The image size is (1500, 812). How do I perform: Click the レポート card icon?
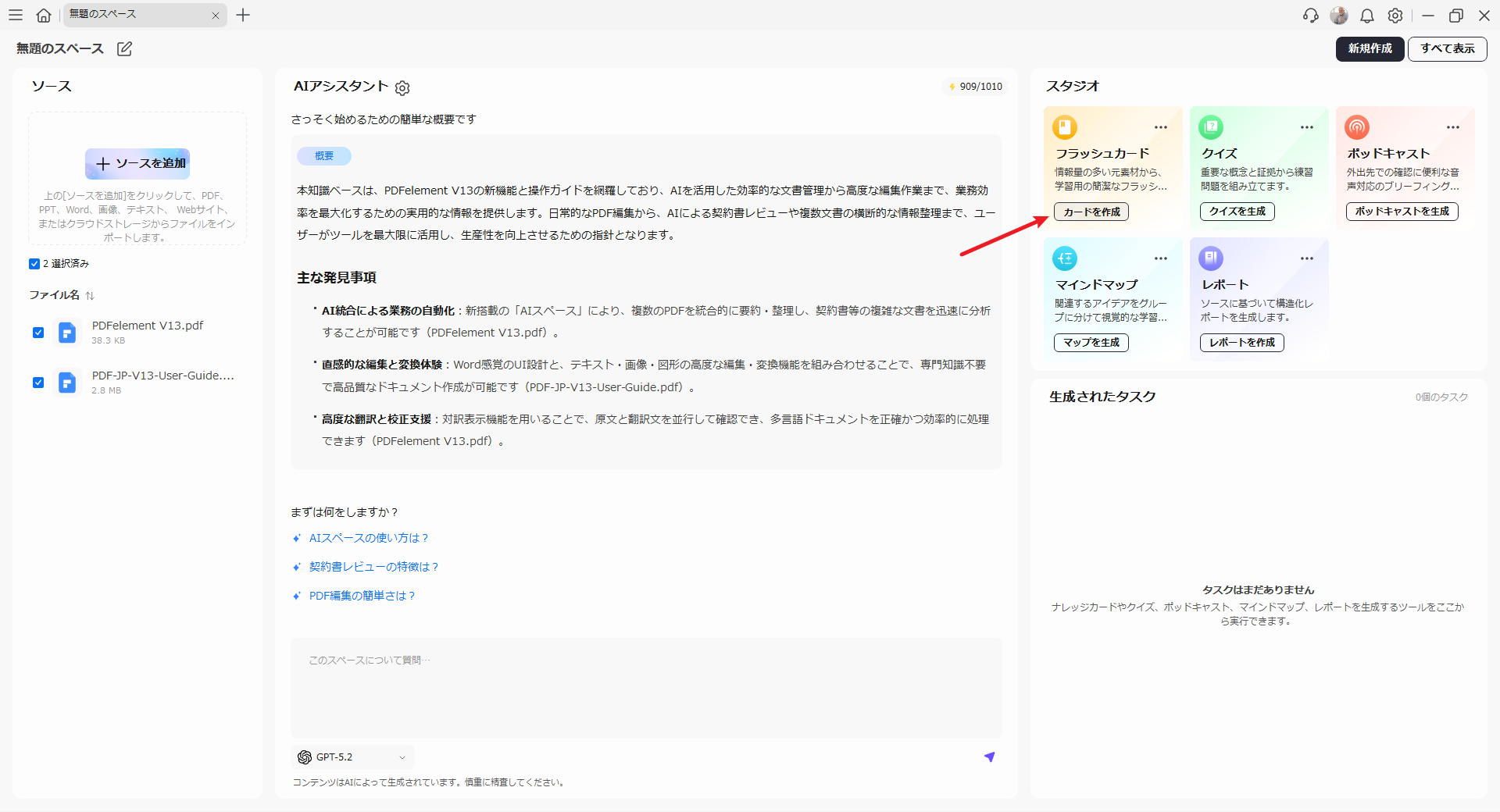pos(1211,258)
